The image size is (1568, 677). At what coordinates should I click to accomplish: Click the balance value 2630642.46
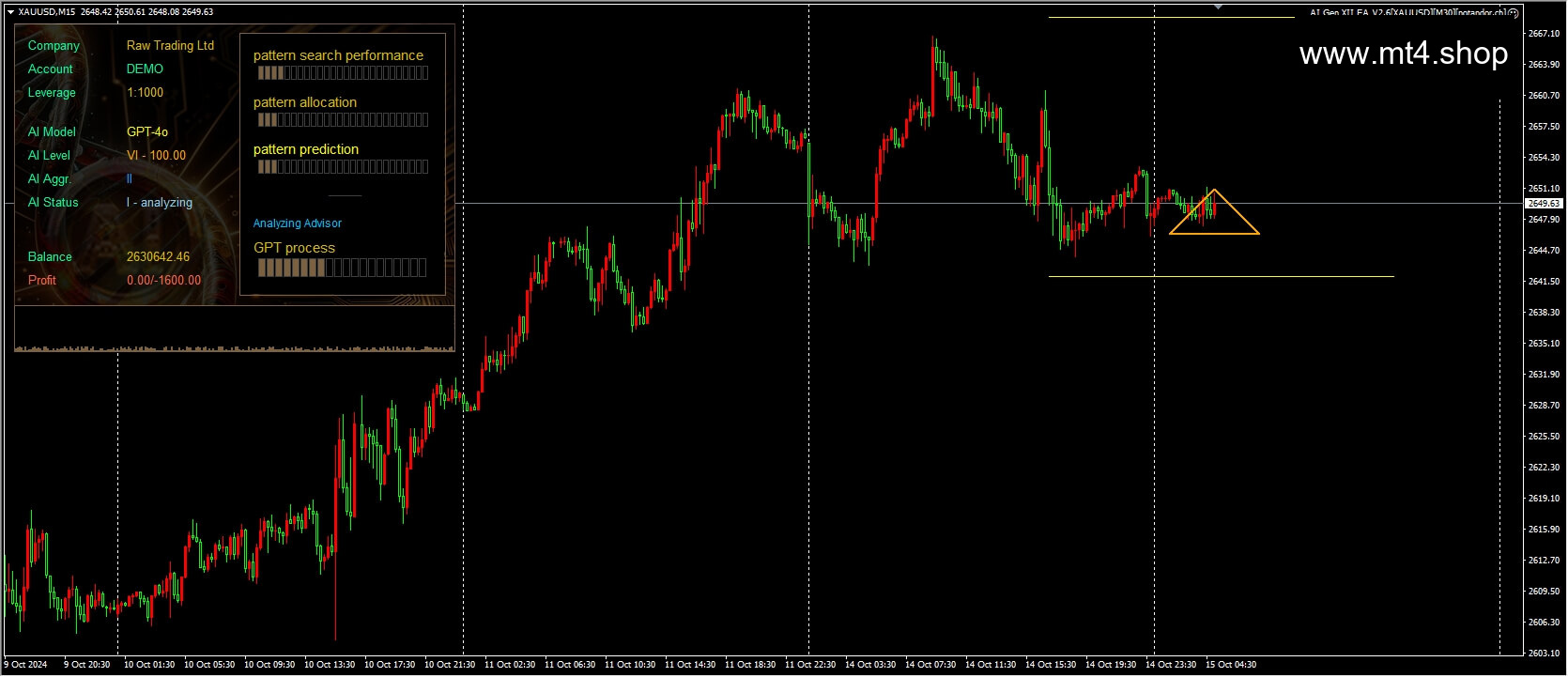(x=158, y=256)
